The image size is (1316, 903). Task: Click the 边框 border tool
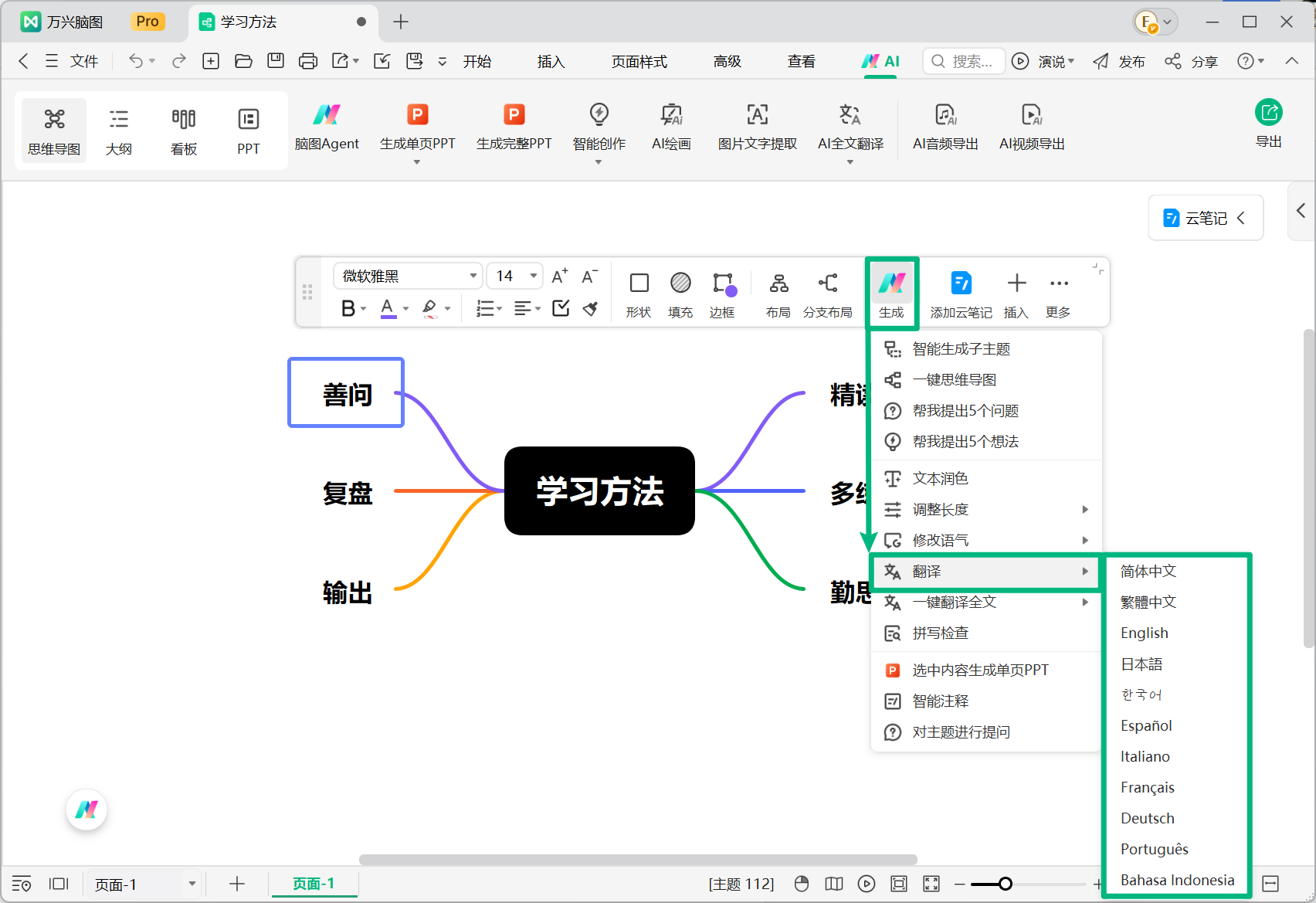point(722,294)
